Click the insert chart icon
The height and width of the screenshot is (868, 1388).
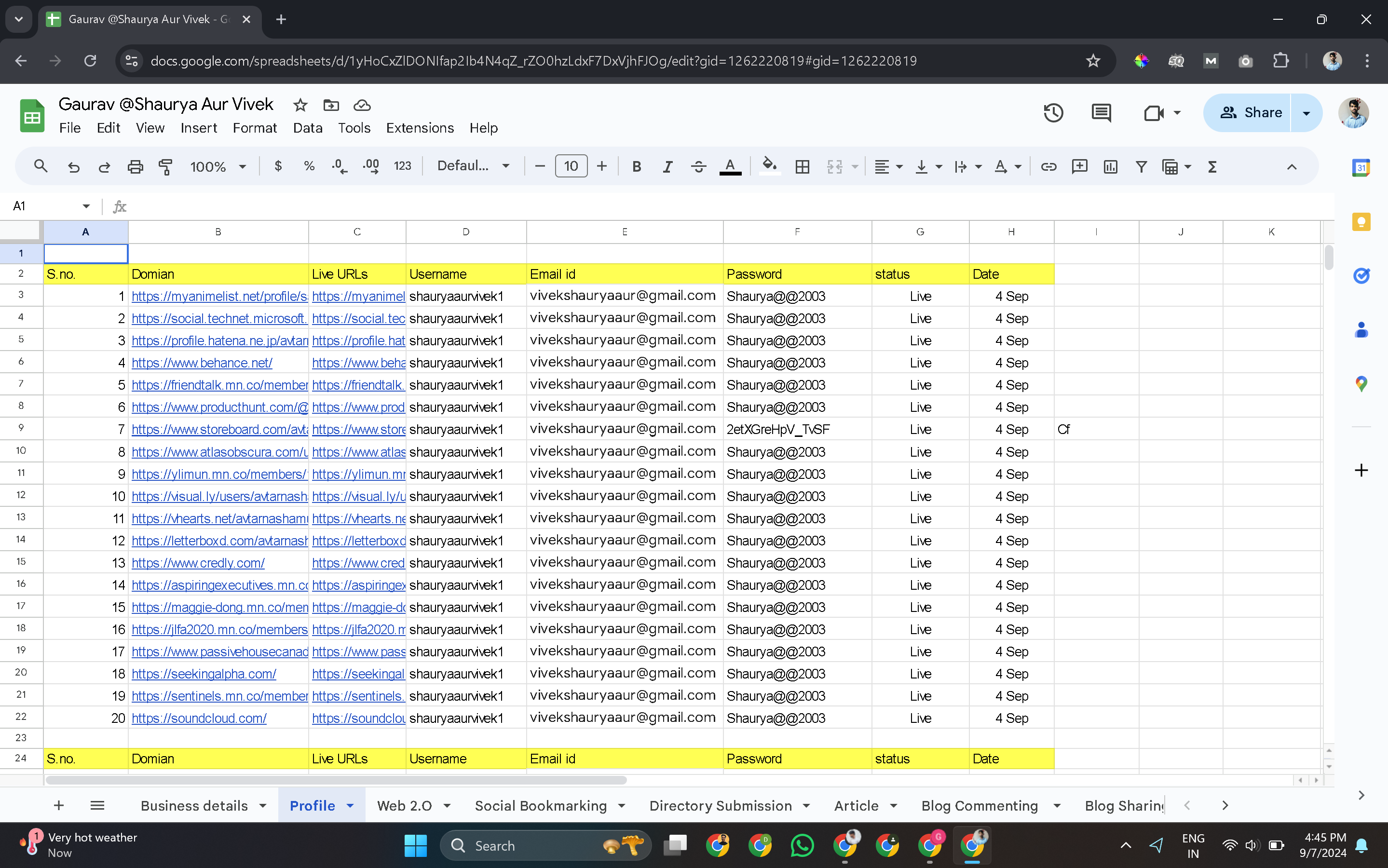[1110, 166]
